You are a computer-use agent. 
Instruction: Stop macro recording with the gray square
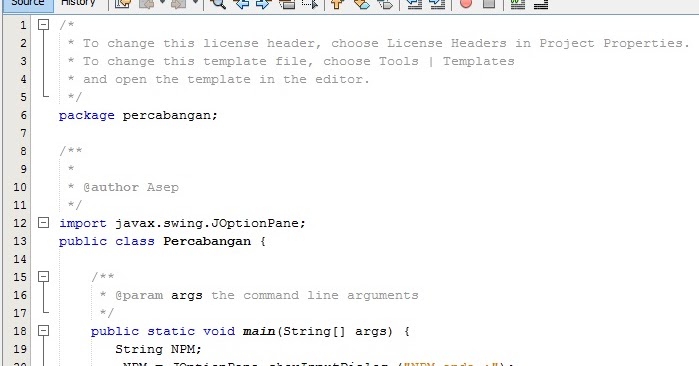[x=489, y=4]
